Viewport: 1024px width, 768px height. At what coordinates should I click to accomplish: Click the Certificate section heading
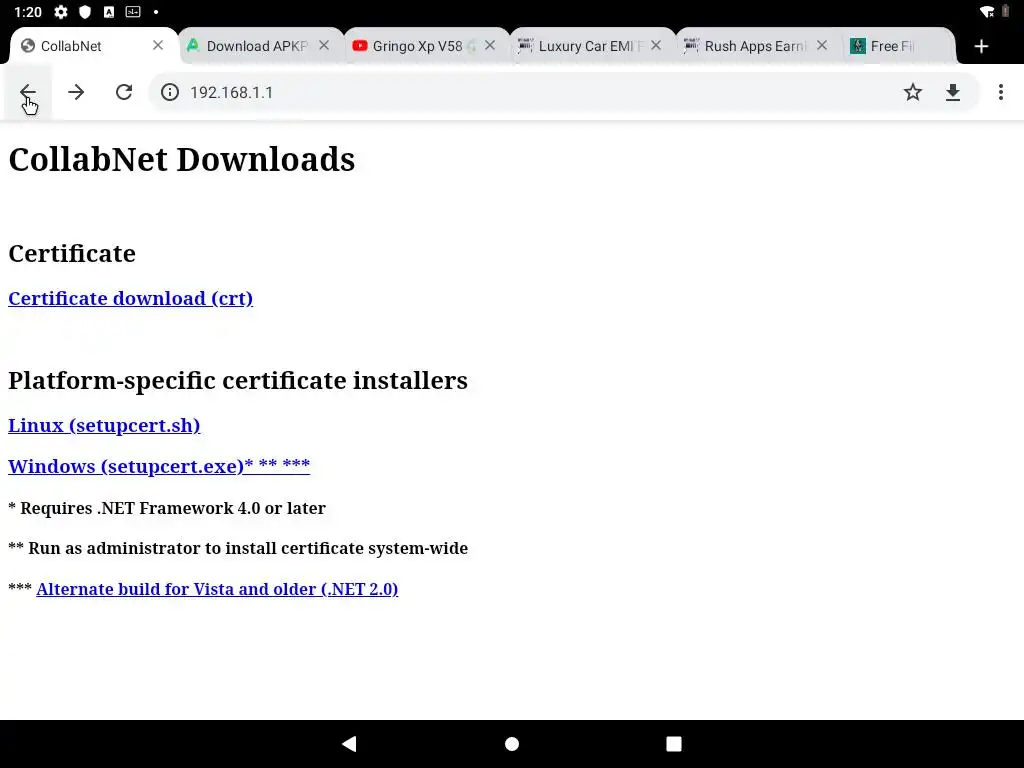click(x=72, y=253)
